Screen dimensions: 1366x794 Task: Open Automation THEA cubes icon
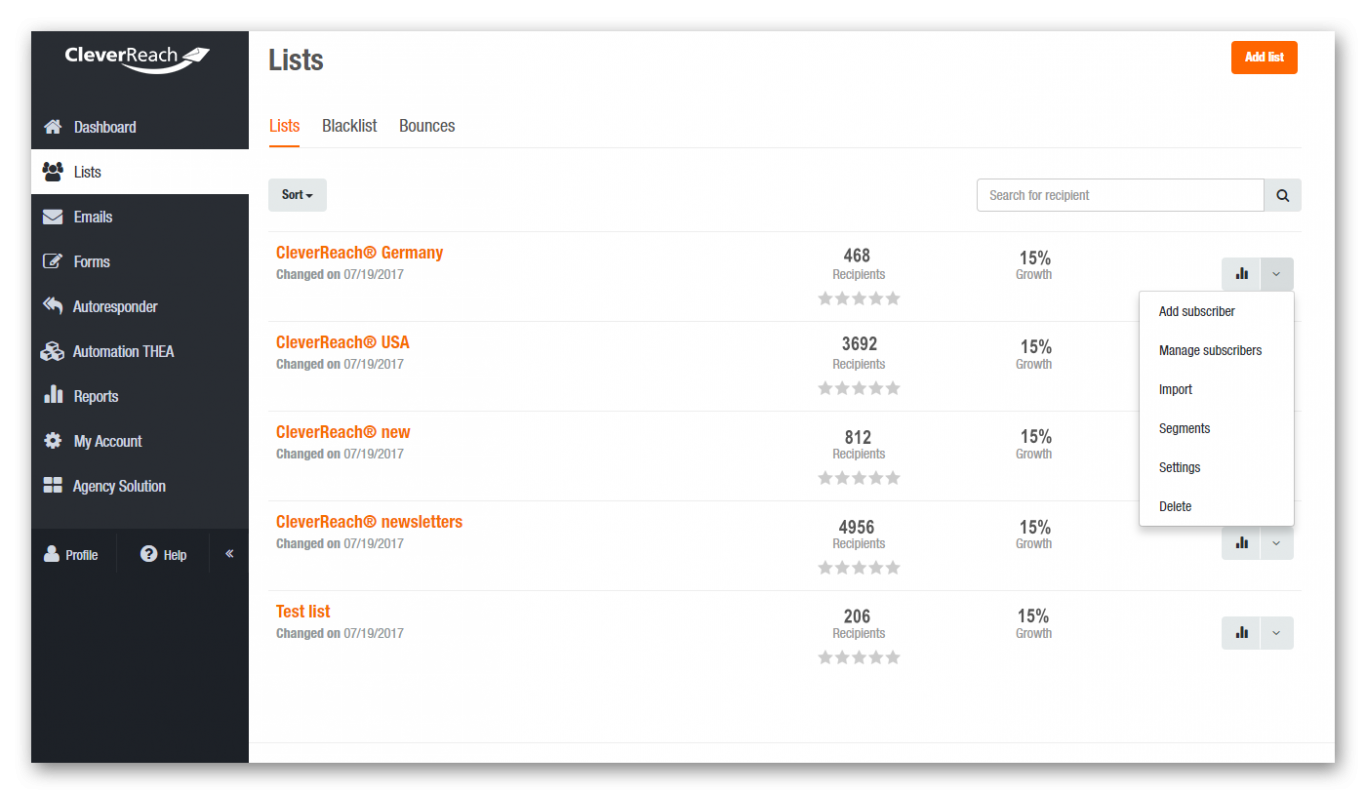53,351
